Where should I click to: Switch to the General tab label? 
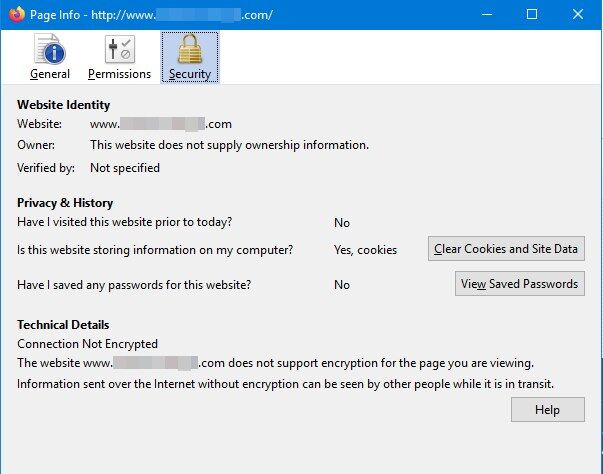pyautogui.click(x=50, y=74)
